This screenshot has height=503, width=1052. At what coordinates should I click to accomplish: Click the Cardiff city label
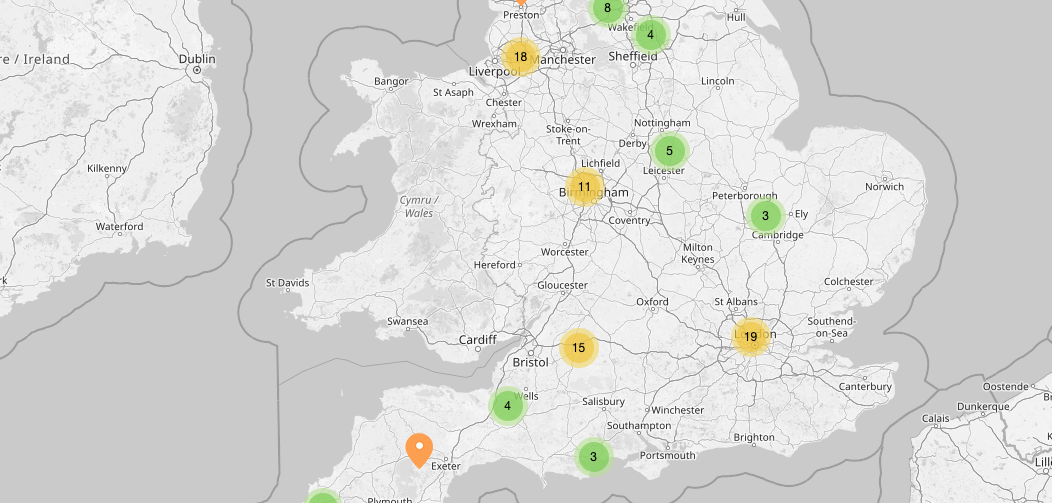[477, 340]
